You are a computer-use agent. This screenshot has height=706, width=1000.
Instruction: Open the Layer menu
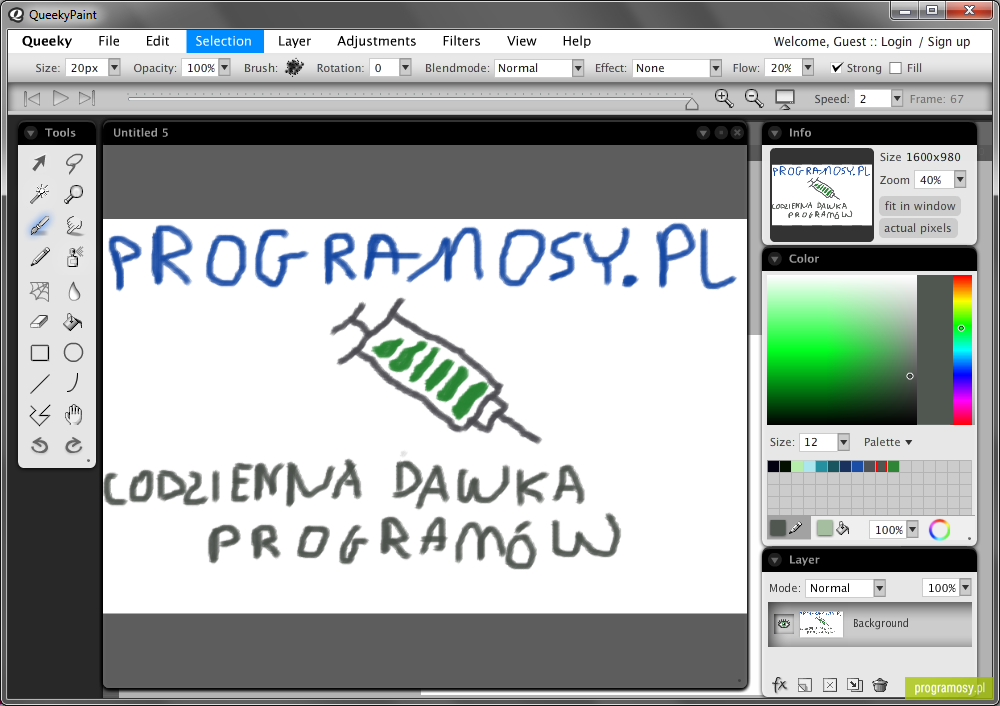[x=295, y=41]
